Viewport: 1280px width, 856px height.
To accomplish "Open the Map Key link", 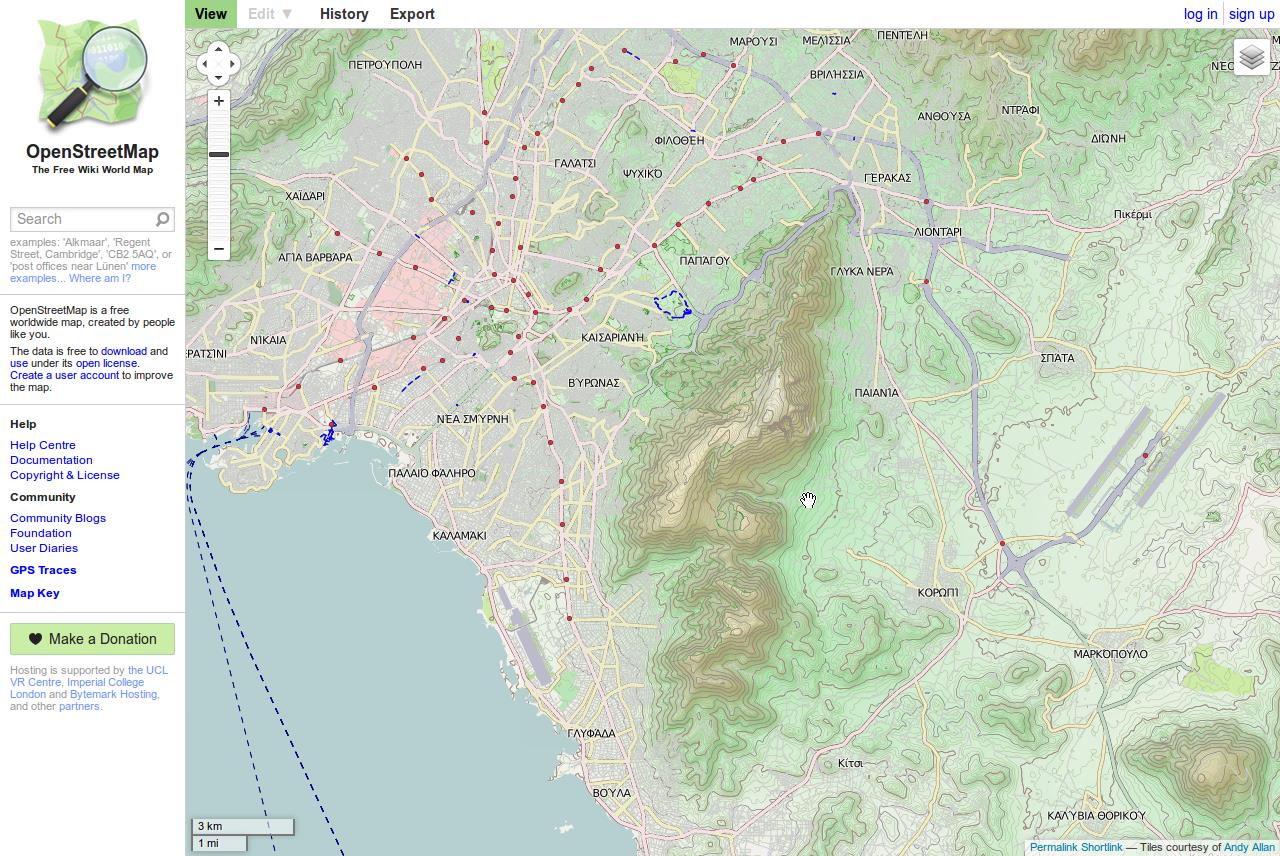I will coord(35,593).
